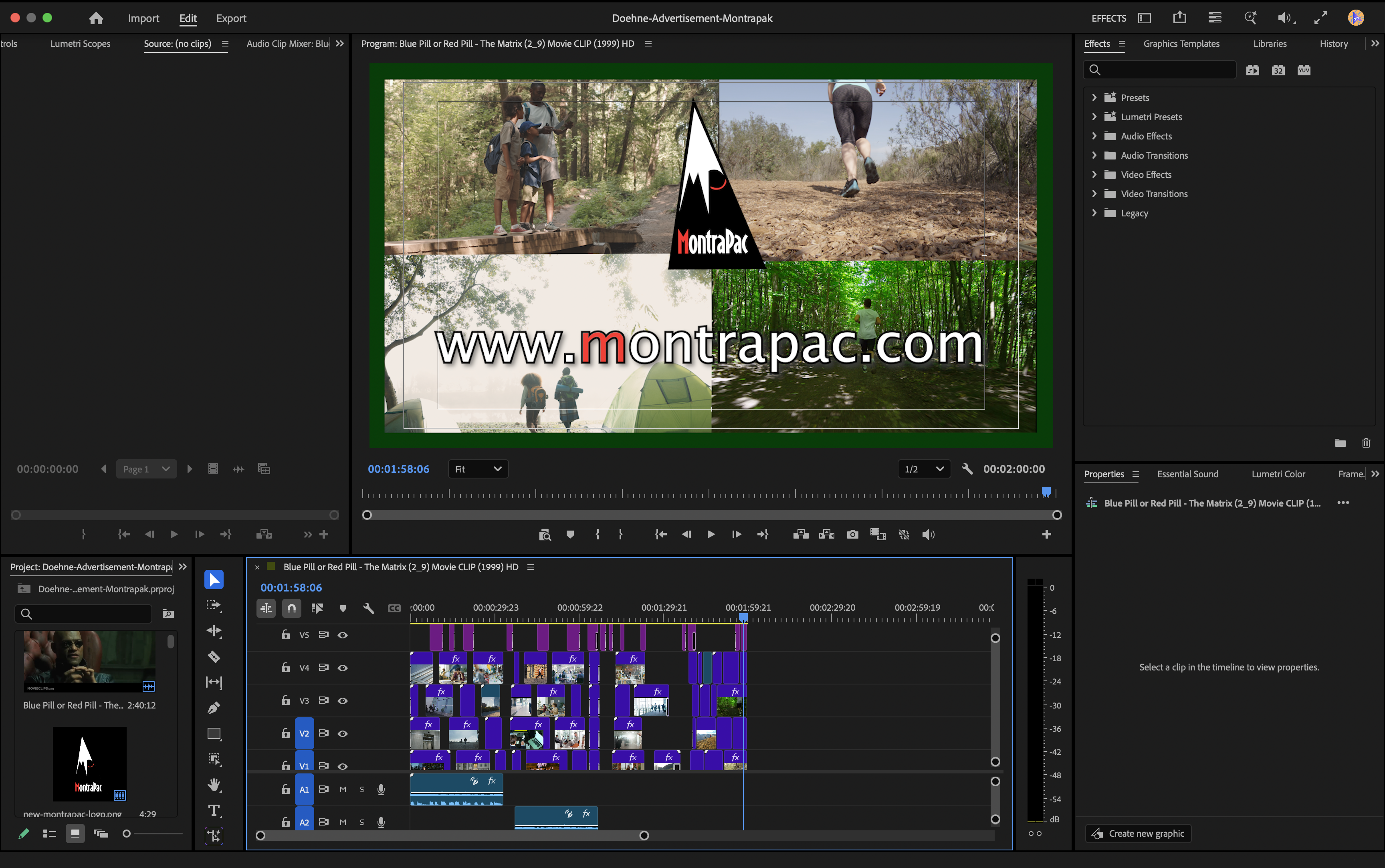Image resolution: width=1385 pixels, height=868 pixels.
Task: Switch to Essential Sound tab
Action: click(x=1187, y=474)
